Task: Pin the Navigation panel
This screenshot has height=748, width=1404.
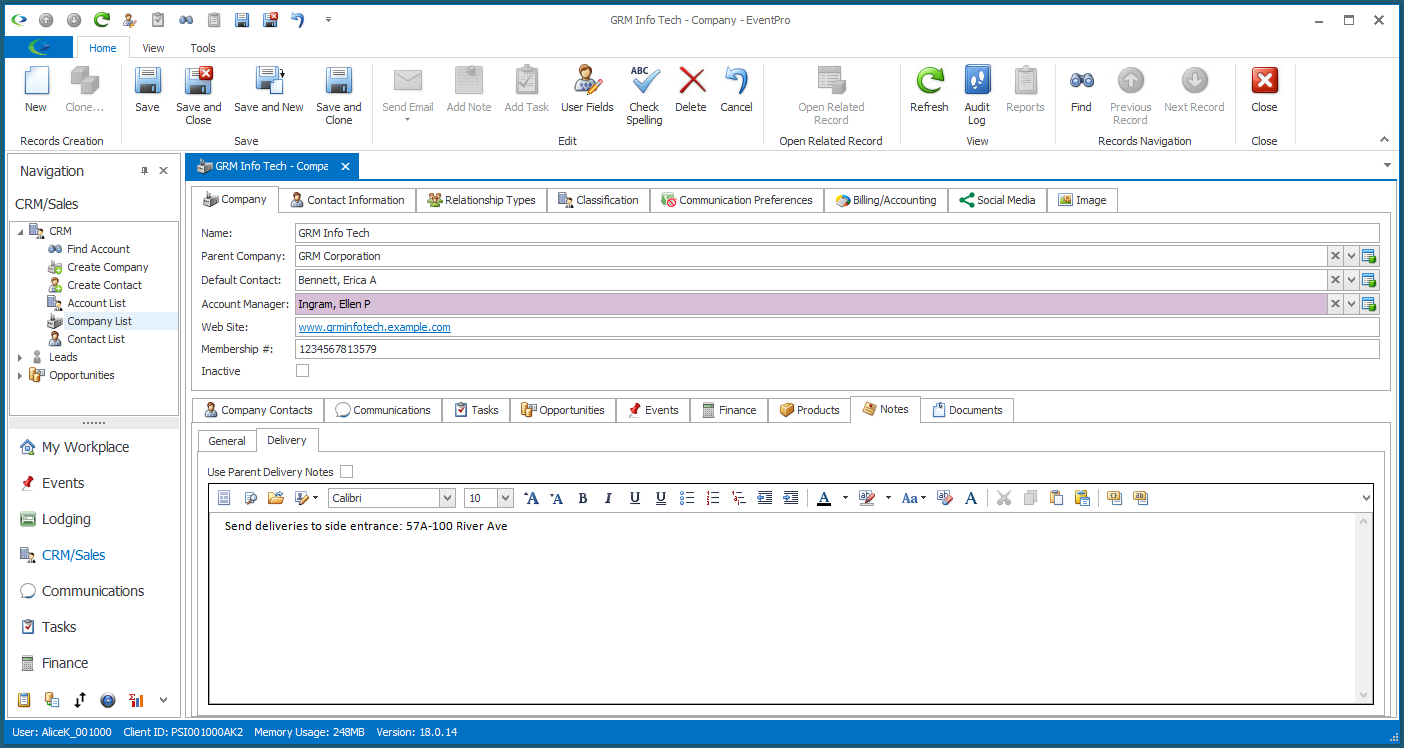Action: [144, 172]
